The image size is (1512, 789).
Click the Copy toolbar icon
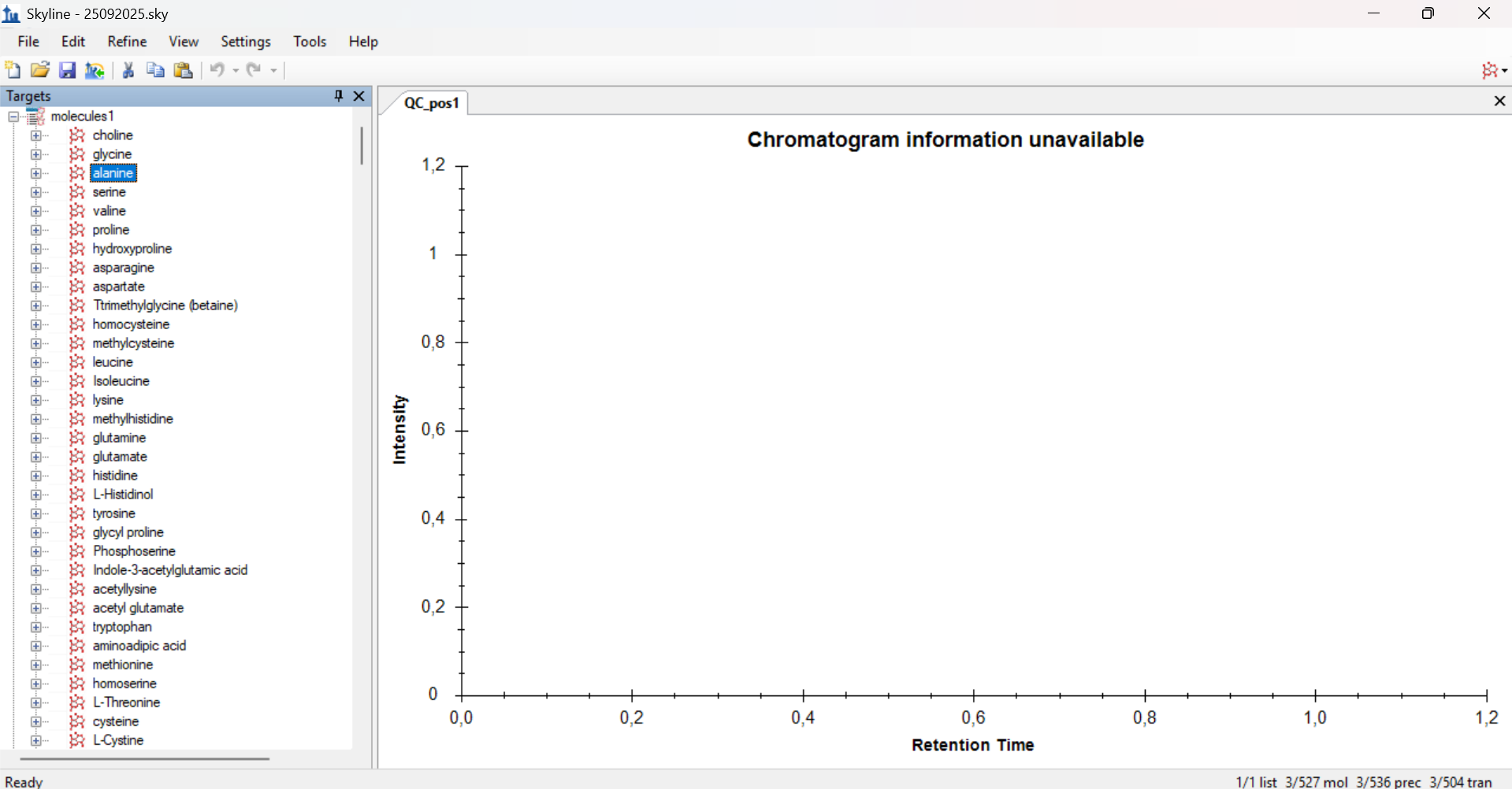pyautogui.click(x=155, y=70)
